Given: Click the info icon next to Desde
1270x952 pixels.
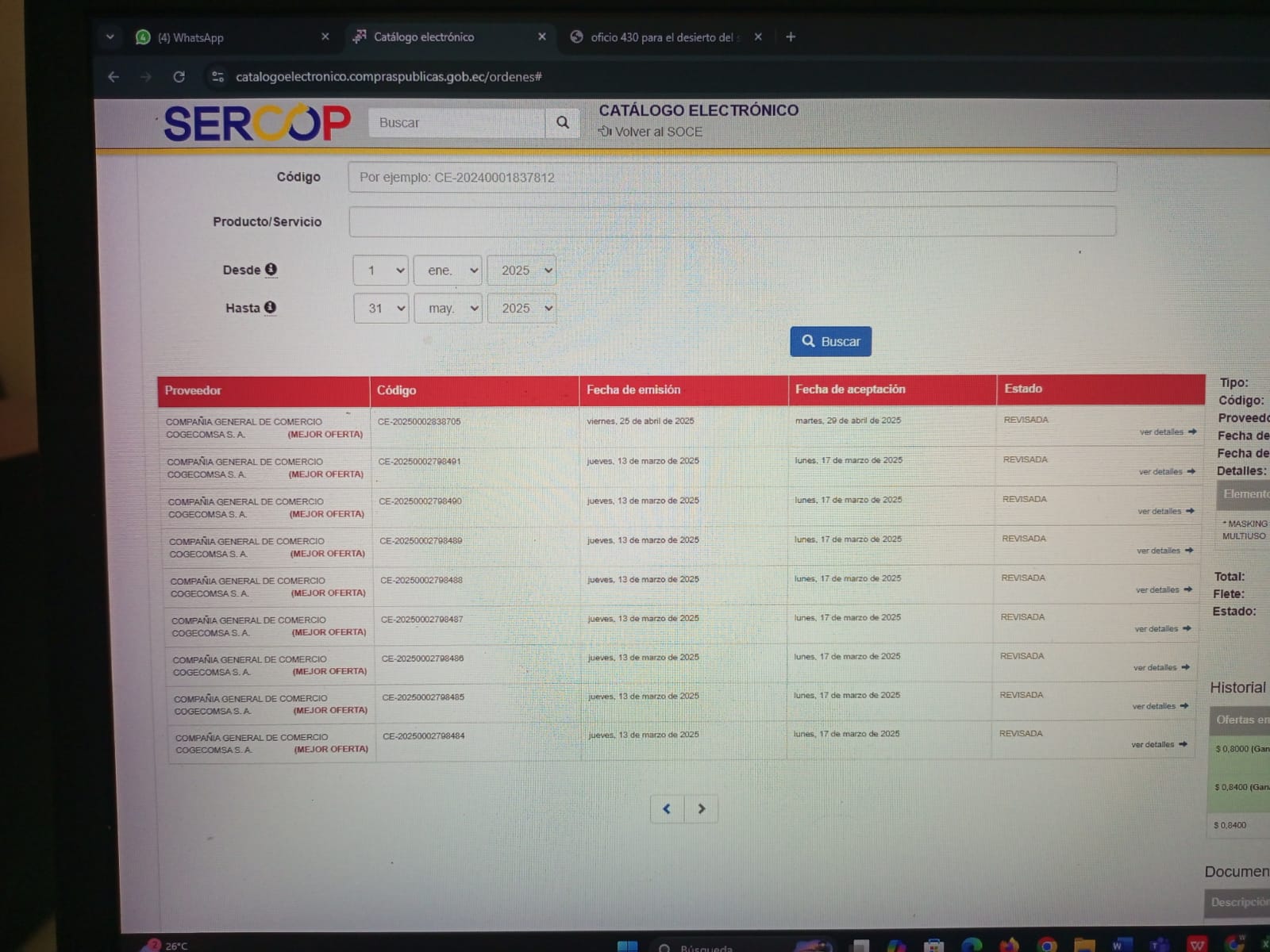Looking at the screenshot, I should click(271, 269).
